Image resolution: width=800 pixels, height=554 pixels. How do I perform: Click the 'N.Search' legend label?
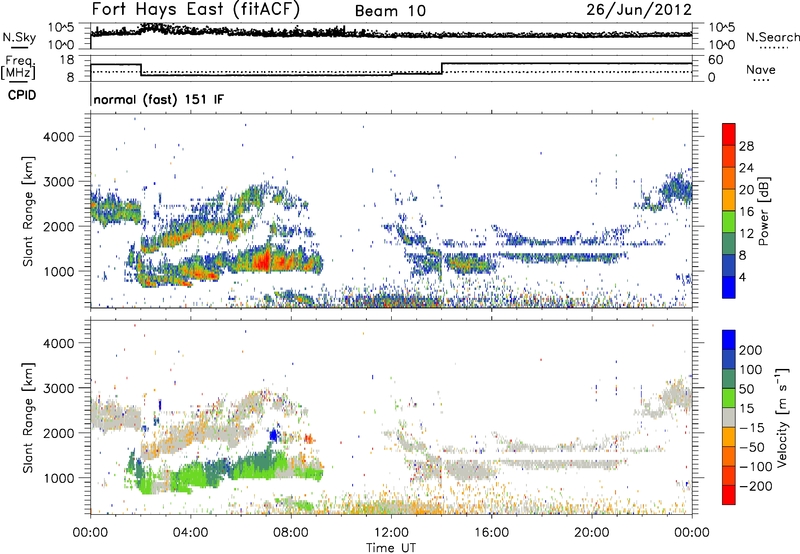[772, 37]
